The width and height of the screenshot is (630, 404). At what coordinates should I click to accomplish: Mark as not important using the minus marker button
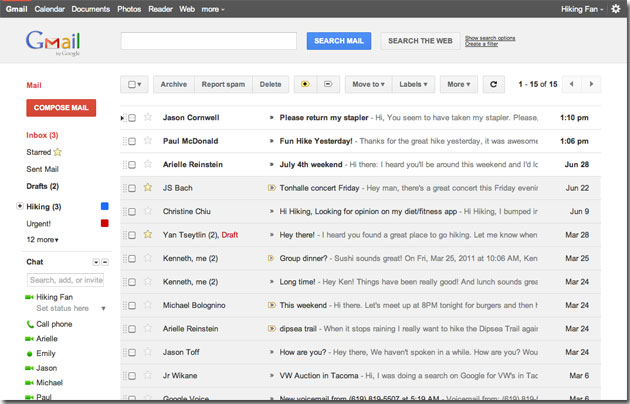(328, 84)
